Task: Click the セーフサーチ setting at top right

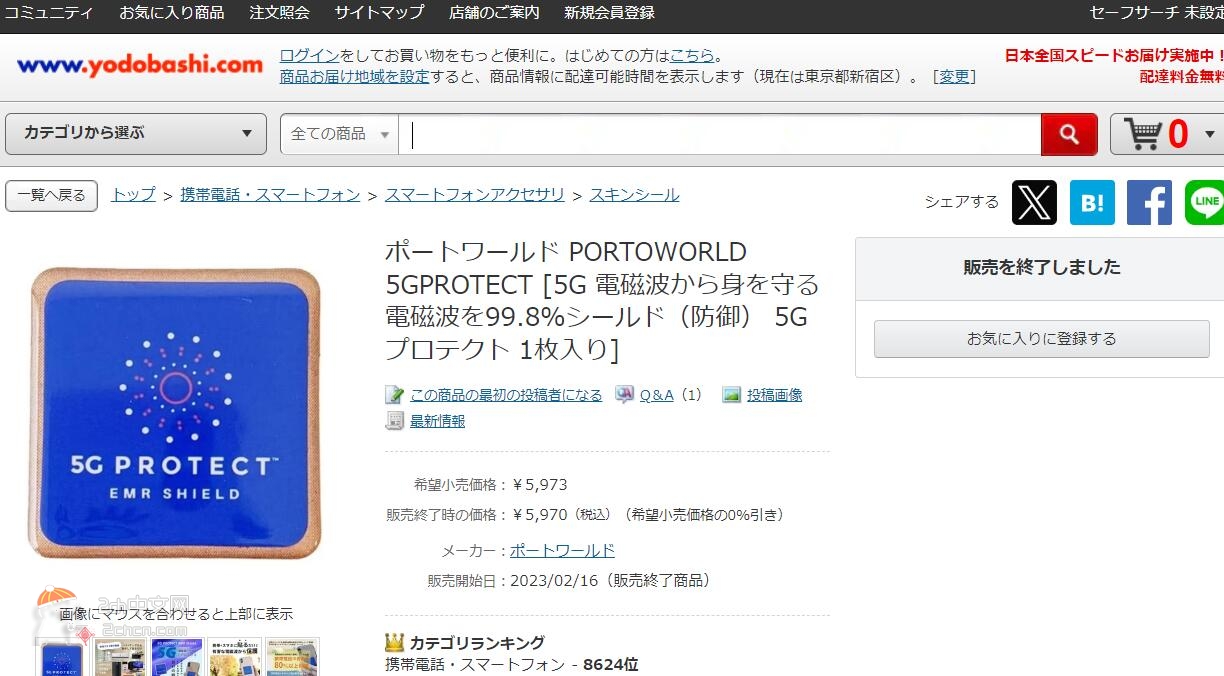Action: tap(1156, 13)
